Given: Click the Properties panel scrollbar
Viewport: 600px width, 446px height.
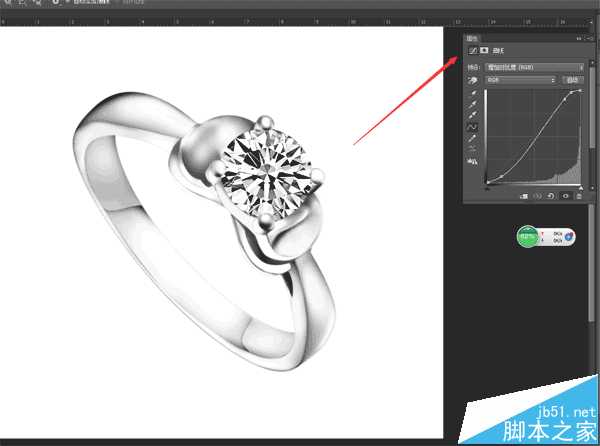Looking at the screenshot, I should (x=592, y=108).
